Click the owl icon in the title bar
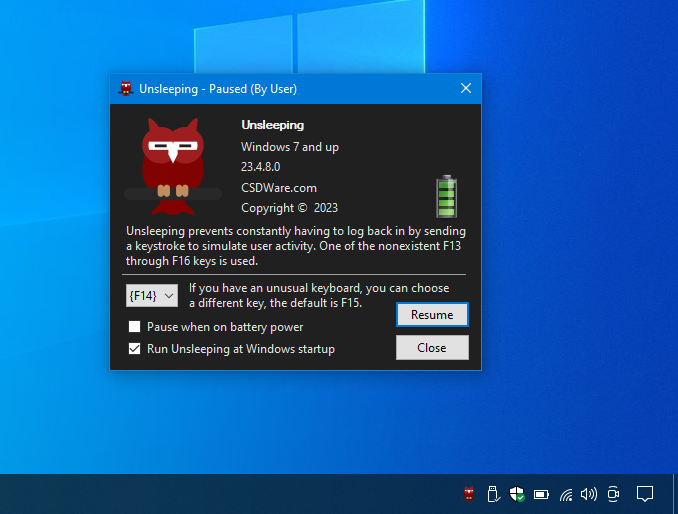Screen dimensions: 678x514 coord(126,89)
